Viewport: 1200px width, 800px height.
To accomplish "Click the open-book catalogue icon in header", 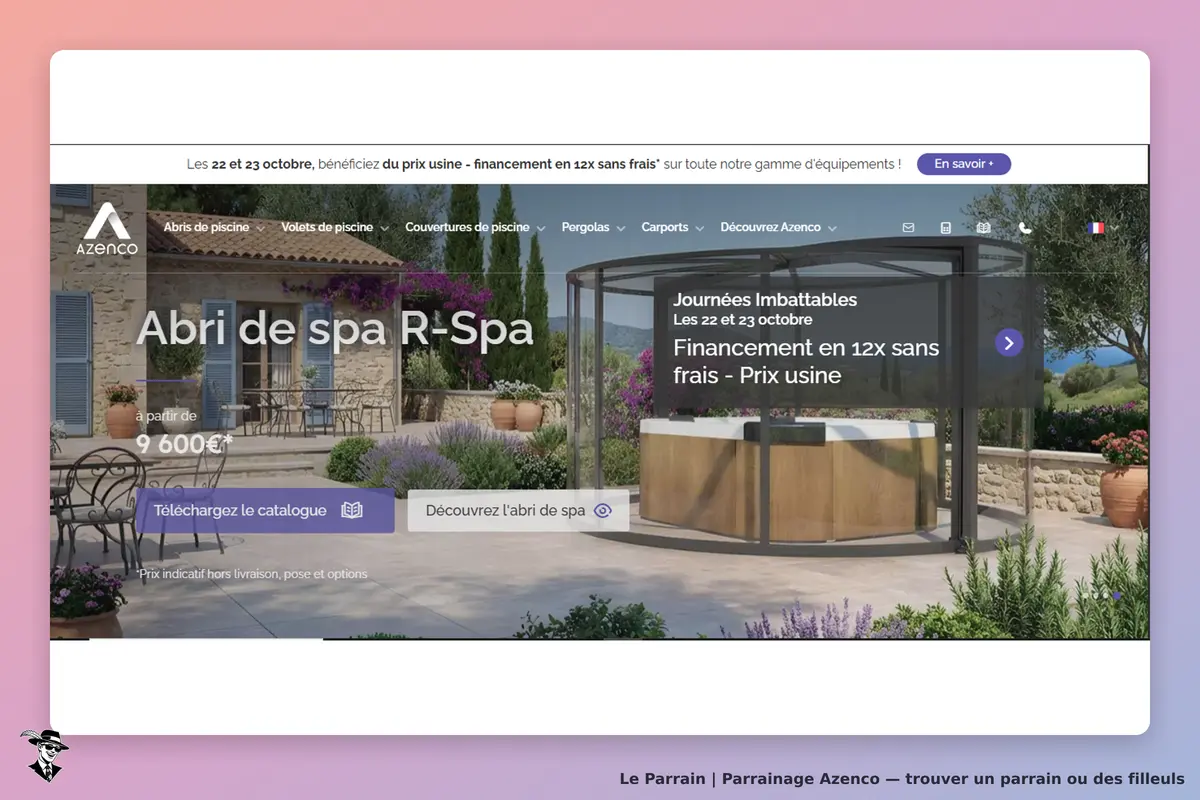I will click(983, 228).
